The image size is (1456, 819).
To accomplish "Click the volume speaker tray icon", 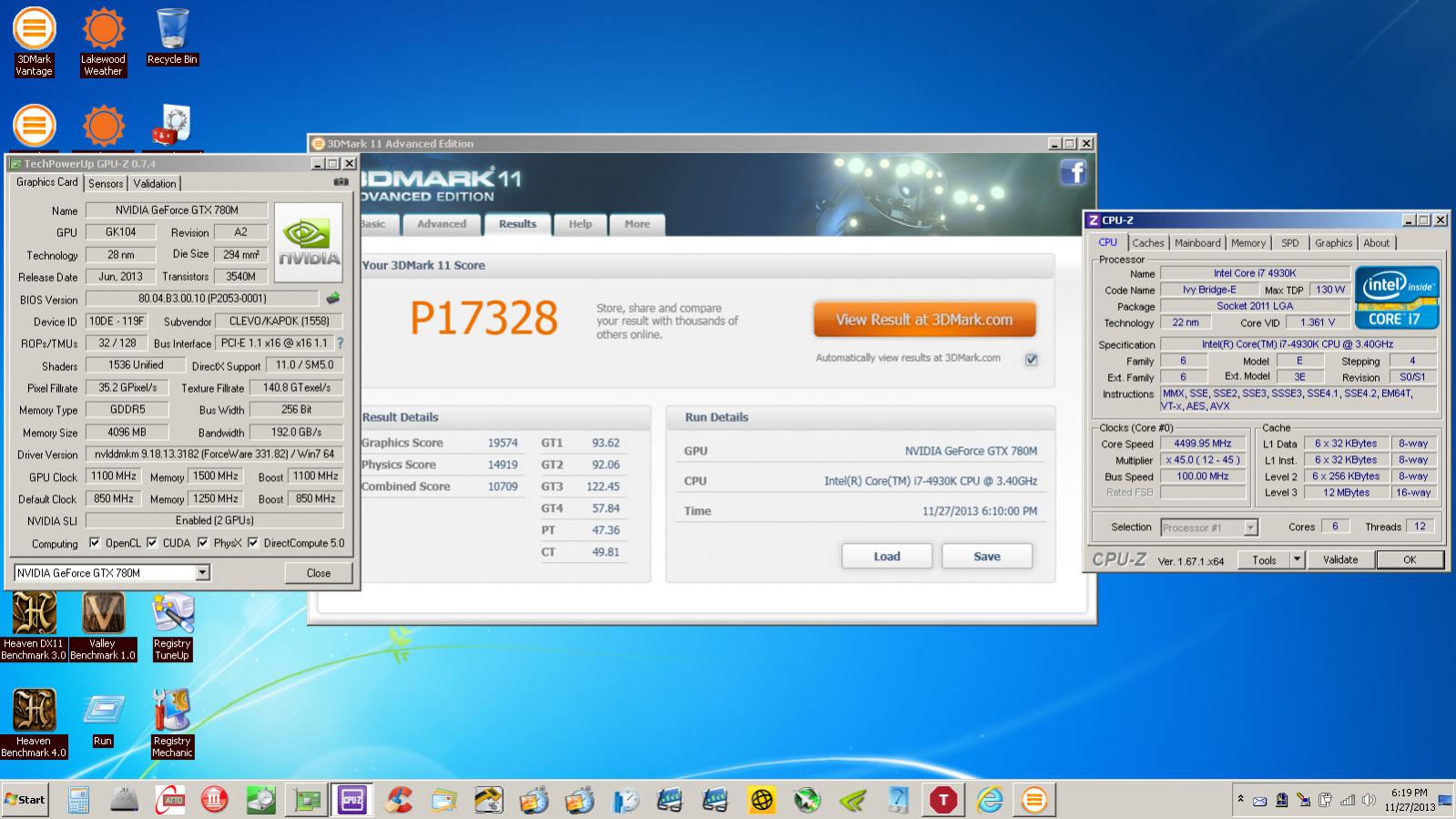I will 1369,800.
